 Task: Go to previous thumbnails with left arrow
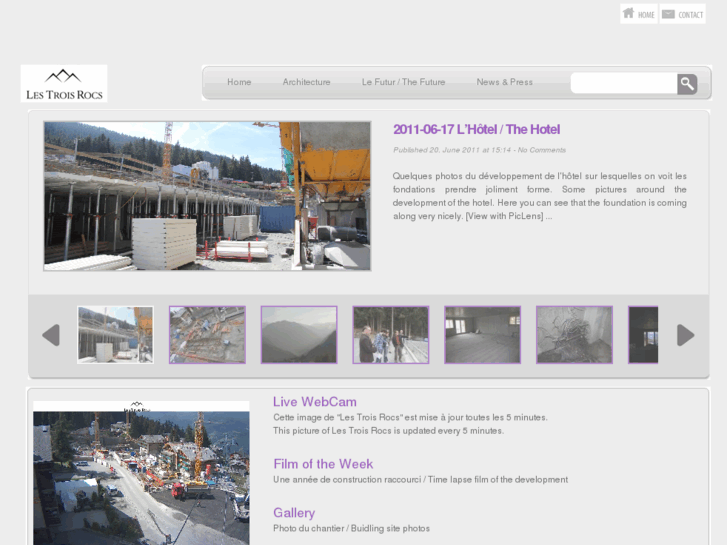point(51,335)
